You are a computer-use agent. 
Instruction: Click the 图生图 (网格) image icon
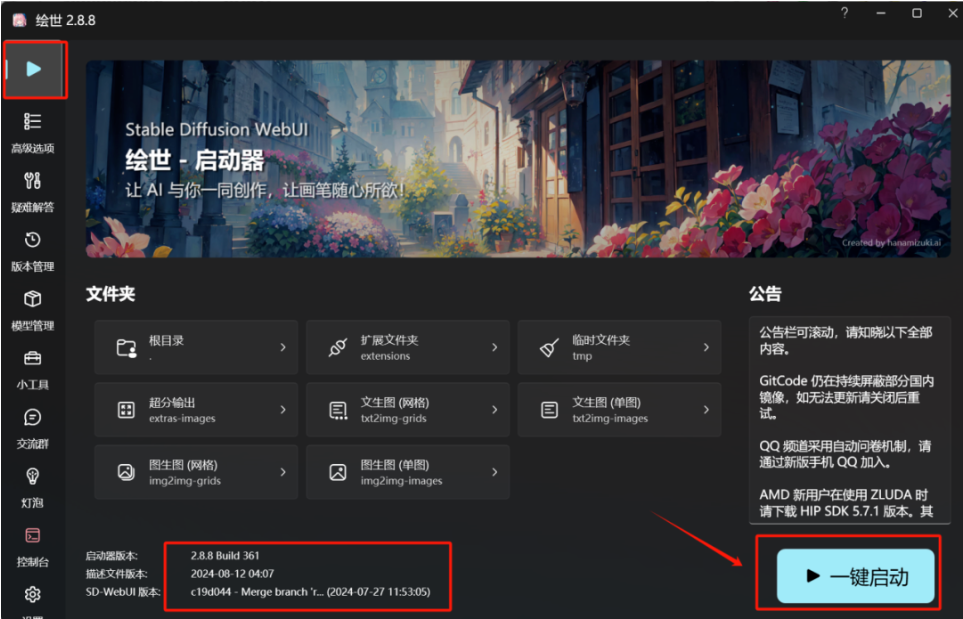(127, 472)
